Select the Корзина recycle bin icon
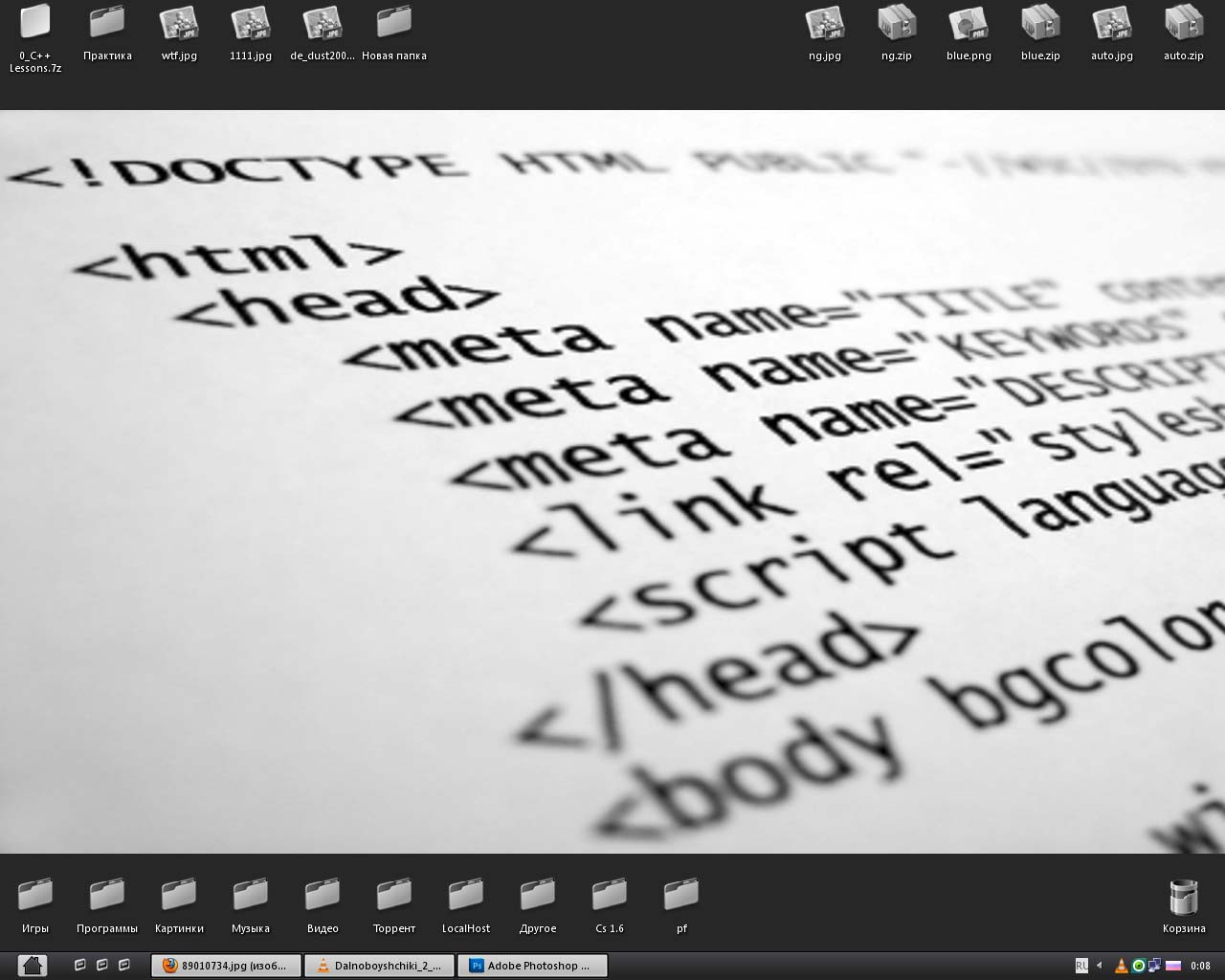This screenshot has width=1225, height=980. pos(1184,897)
